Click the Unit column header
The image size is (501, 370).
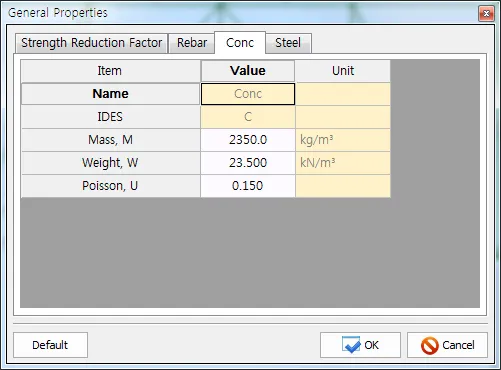(343, 71)
